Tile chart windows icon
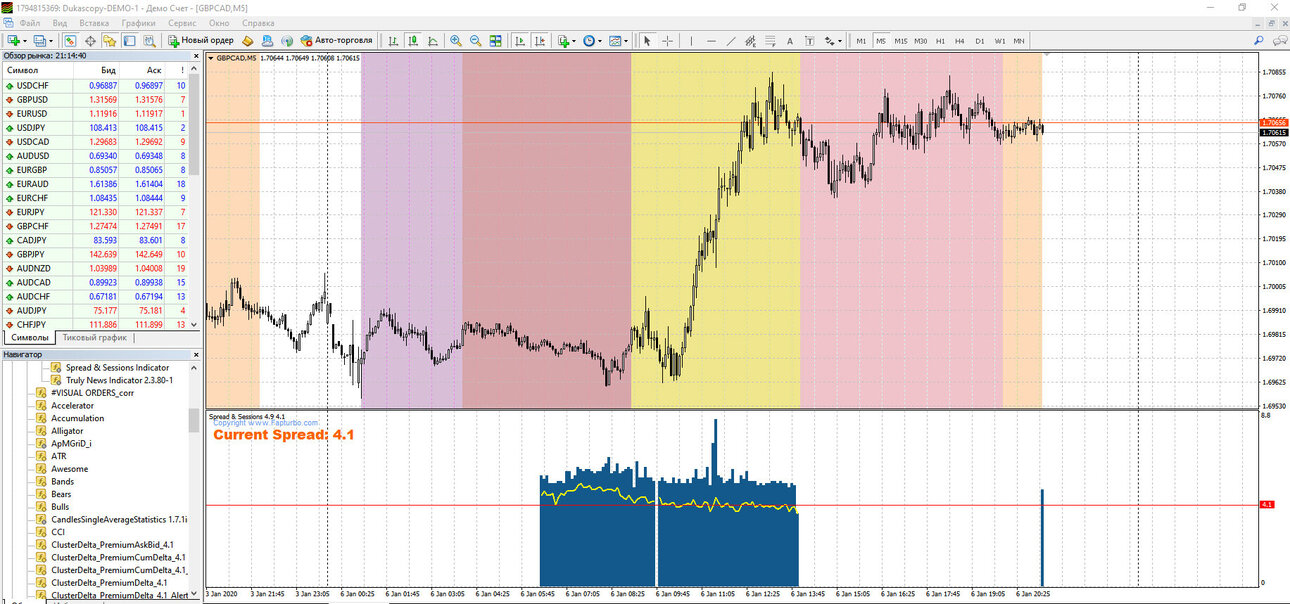The width and height of the screenshot is (1290, 604). [495, 40]
